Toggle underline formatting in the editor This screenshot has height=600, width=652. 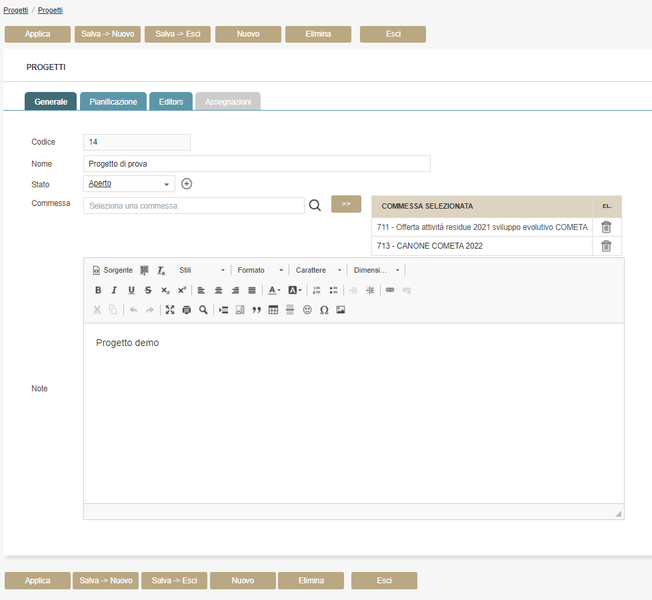click(x=131, y=290)
